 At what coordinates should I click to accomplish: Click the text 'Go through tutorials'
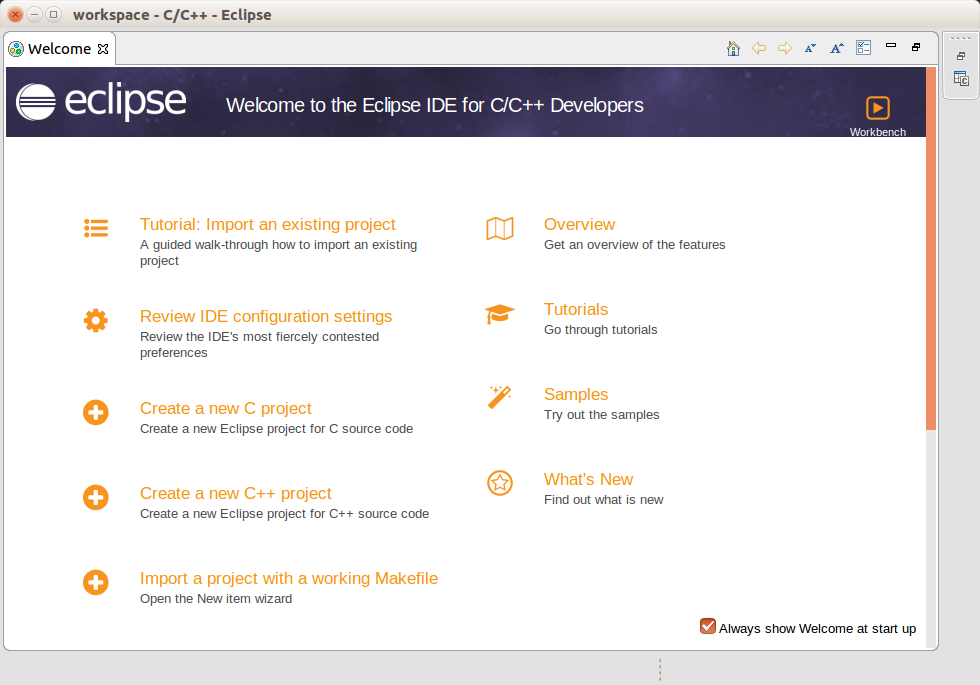(x=601, y=330)
